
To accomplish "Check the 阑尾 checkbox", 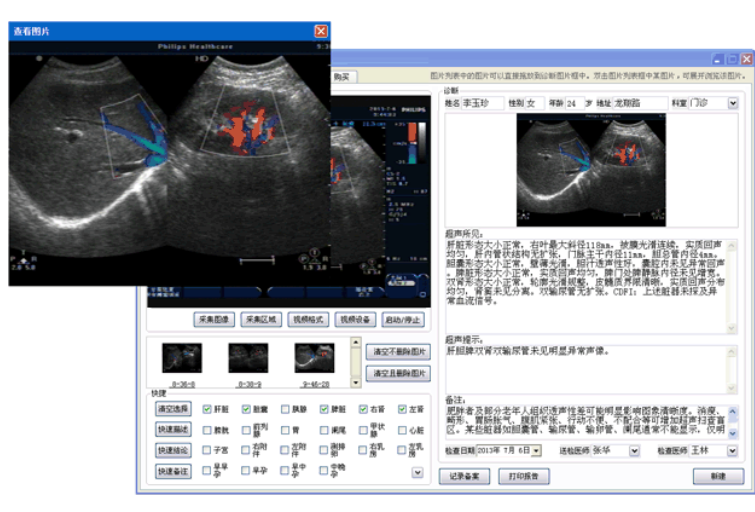I will tap(324, 430).
